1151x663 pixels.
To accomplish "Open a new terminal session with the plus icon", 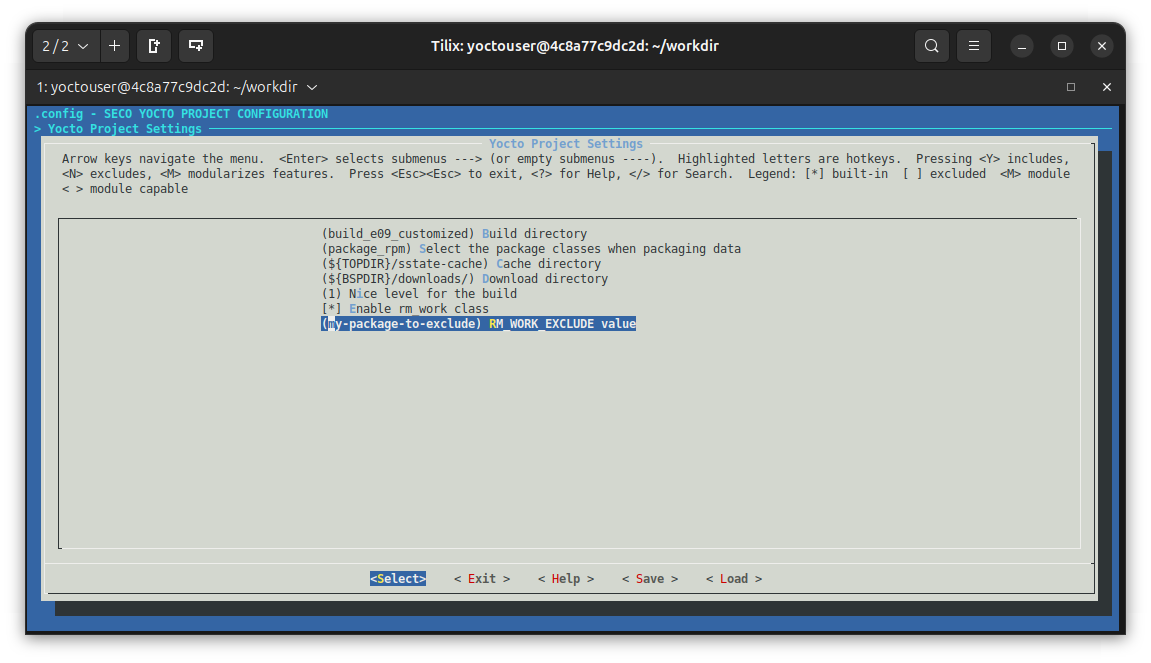I will (x=114, y=46).
